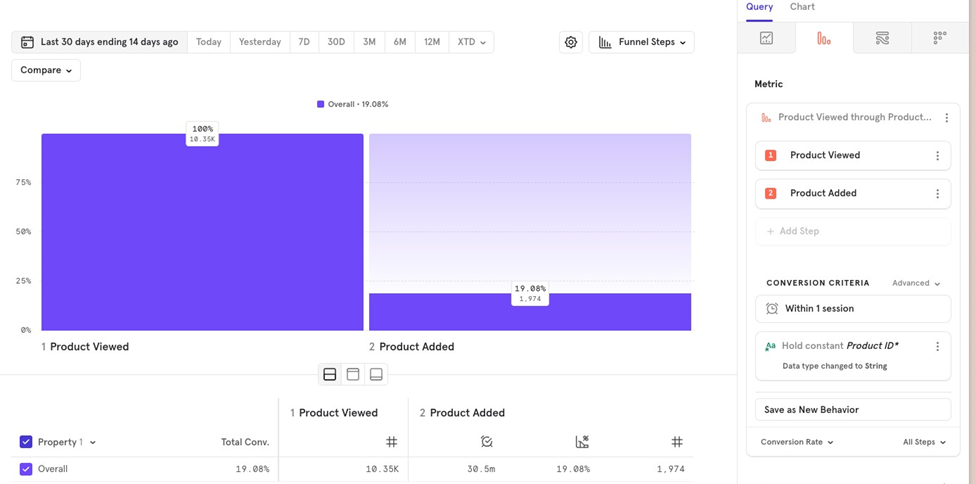Open Product Viewed step options menu
The image size is (976, 484).
pos(937,156)
